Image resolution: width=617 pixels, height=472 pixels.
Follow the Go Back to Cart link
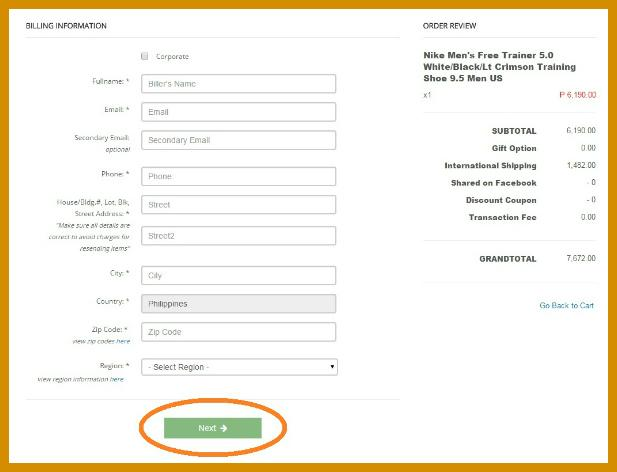click(566, 305)
